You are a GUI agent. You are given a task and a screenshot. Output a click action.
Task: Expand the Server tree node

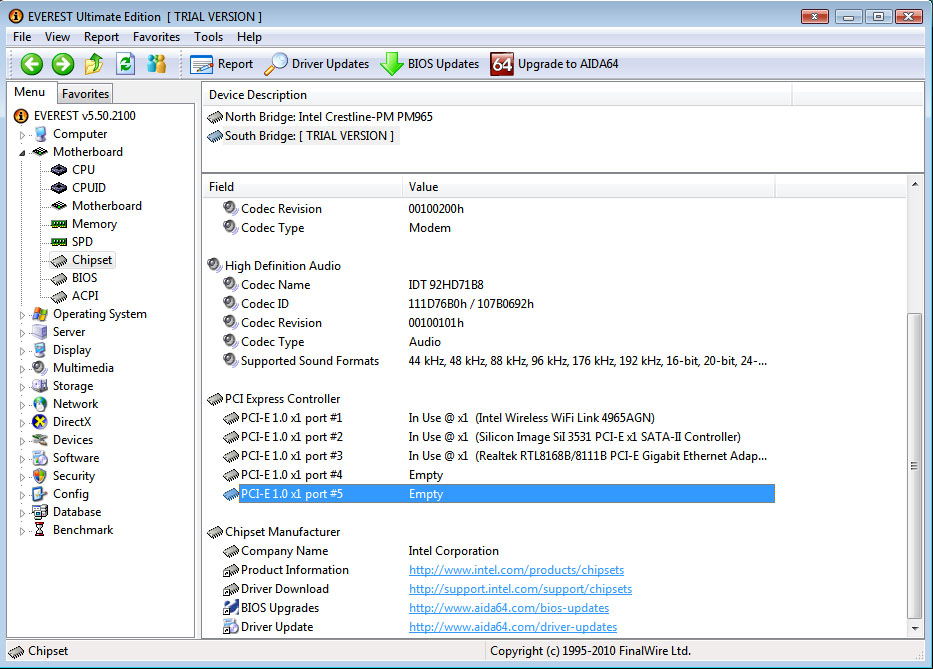point(23,333)
